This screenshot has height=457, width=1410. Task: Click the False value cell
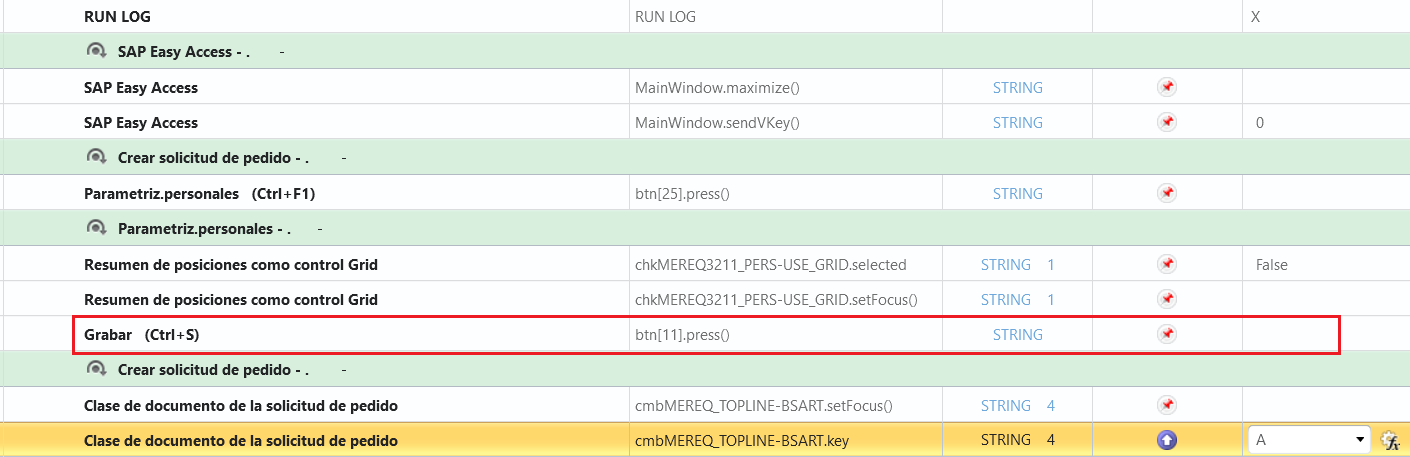point(1272,265)
